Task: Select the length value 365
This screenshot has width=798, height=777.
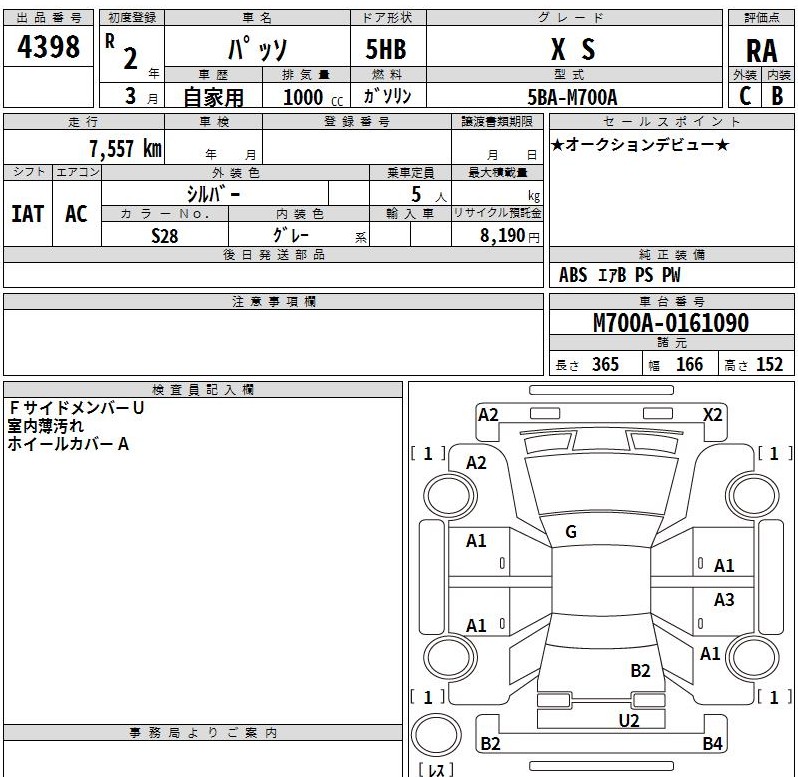Action: (605, 364)
